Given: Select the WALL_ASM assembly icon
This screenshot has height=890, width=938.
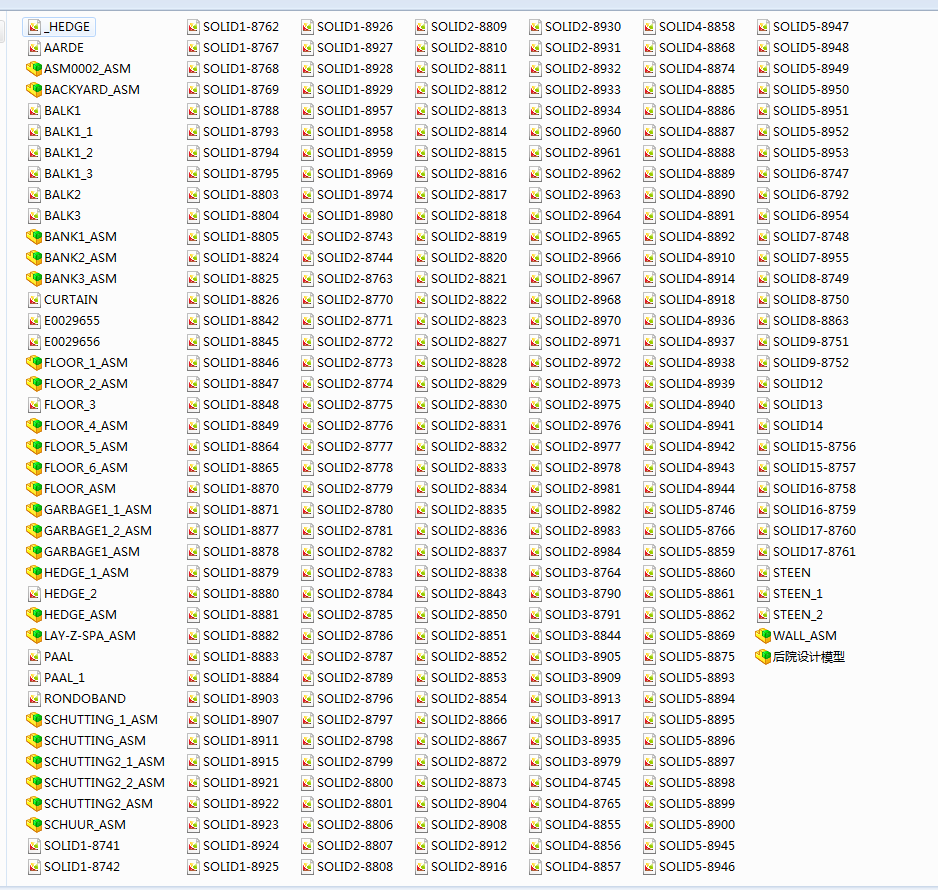Looking at the screenshot, I should (x=763, y=636).
